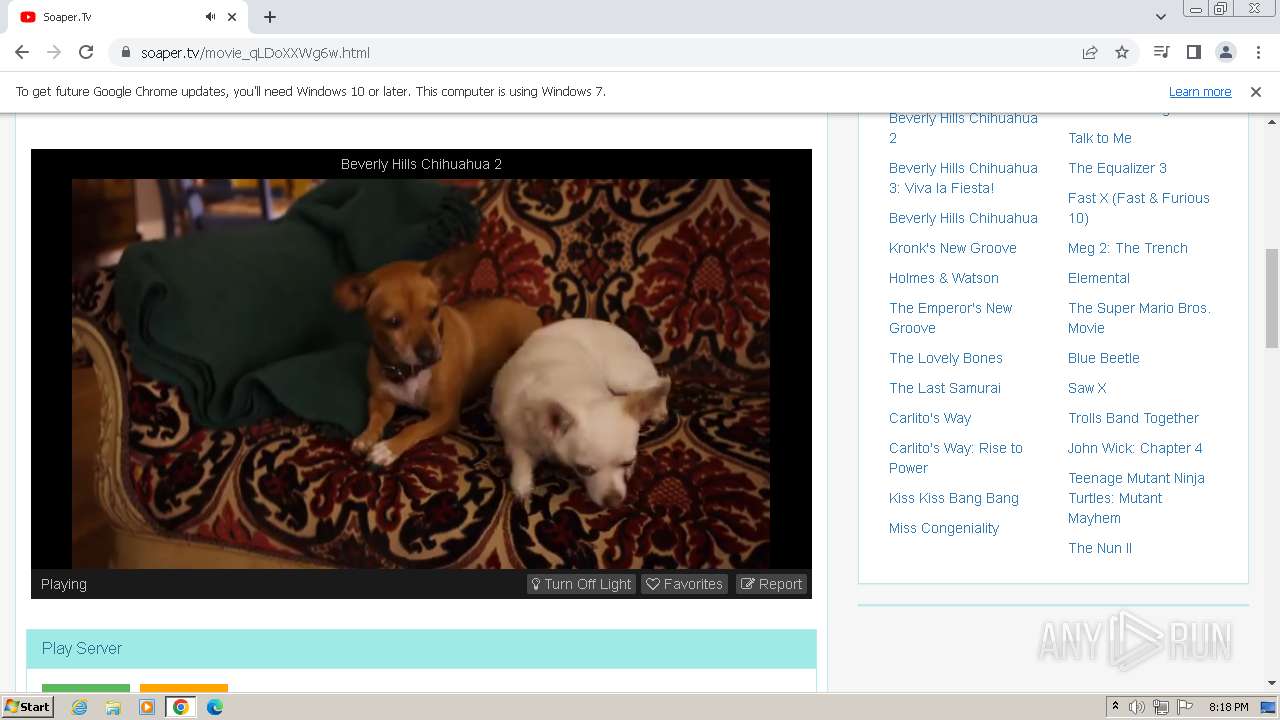1280x720 pixels.
Task: Report this video
Action: coord(771,584)
